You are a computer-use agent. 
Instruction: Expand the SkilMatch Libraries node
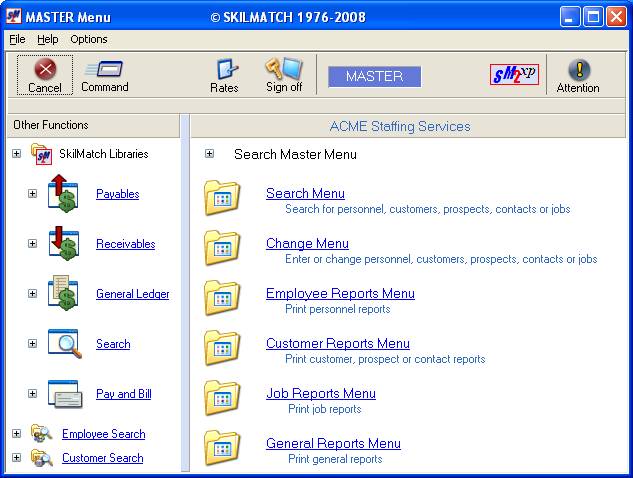pos(17,154)
